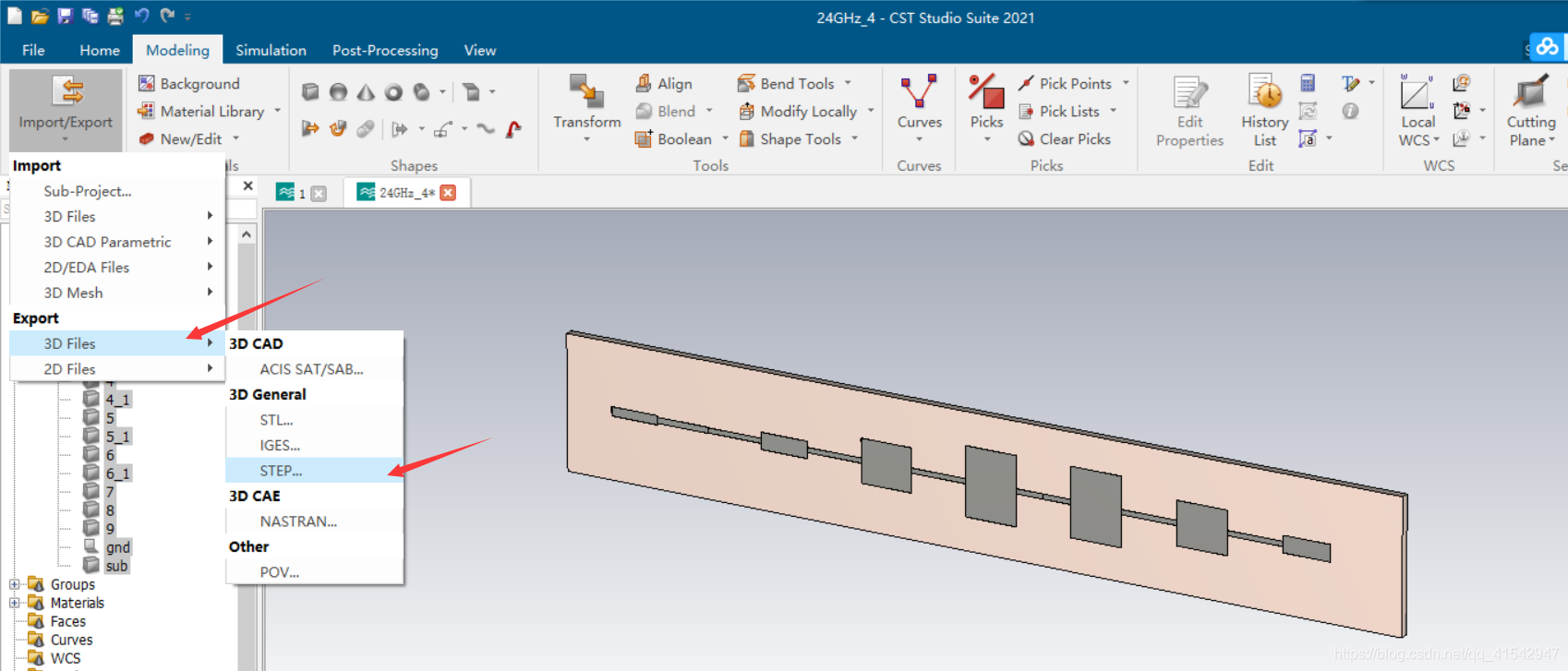Select the Sphere shape tool
The width and height of the screenshot is (1568, 671).
(338, 92)
